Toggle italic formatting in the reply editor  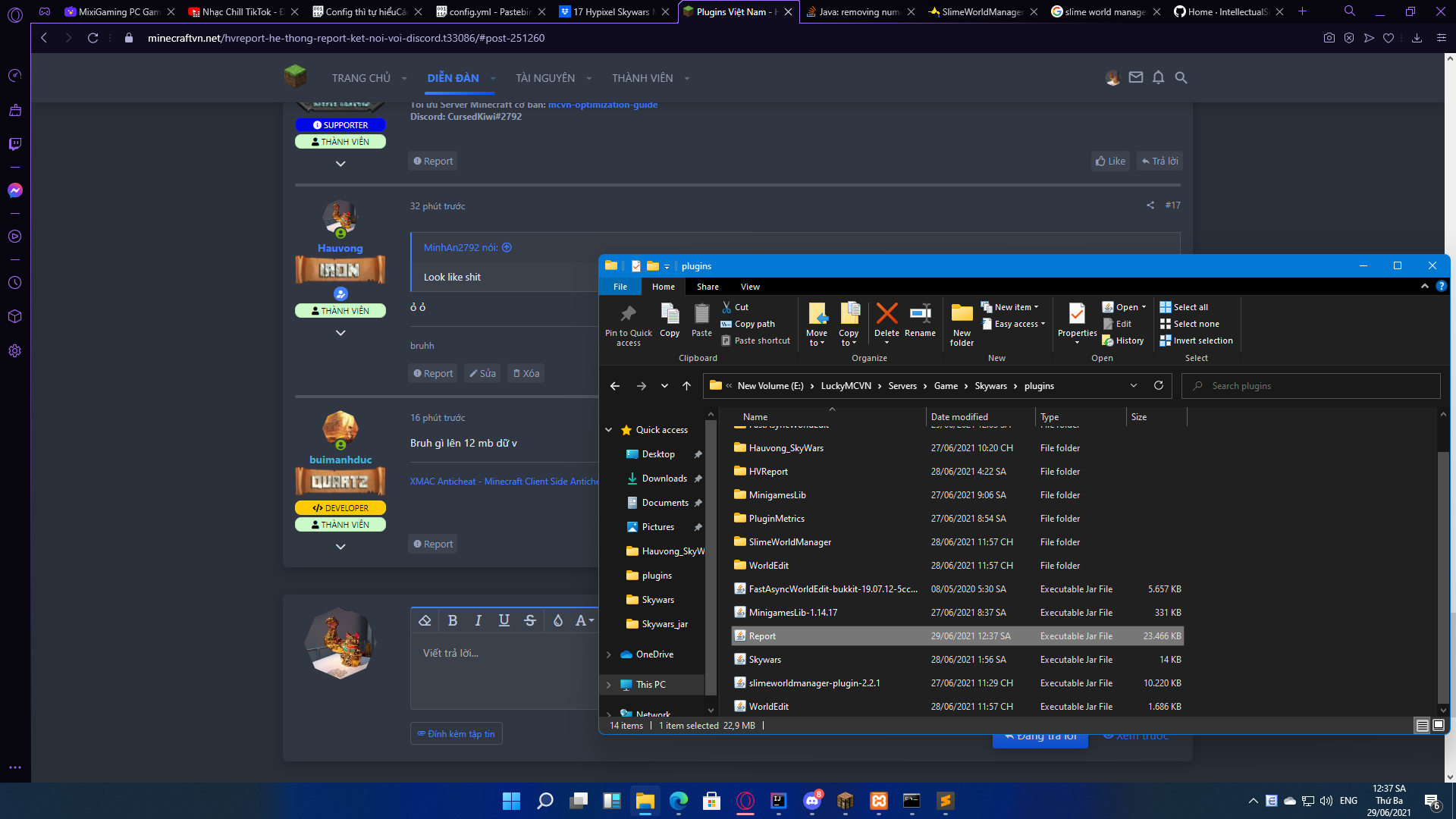click(x=479, y=620)
